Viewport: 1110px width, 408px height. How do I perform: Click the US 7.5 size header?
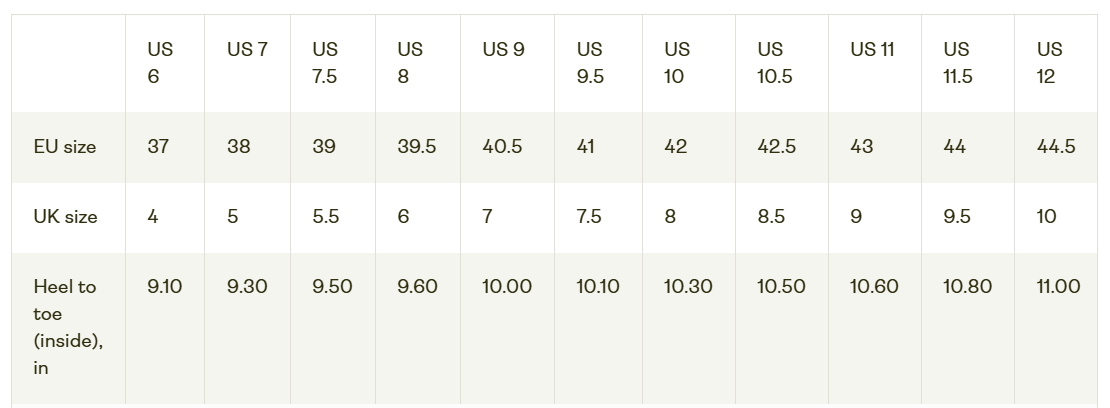tap(325, 63)
